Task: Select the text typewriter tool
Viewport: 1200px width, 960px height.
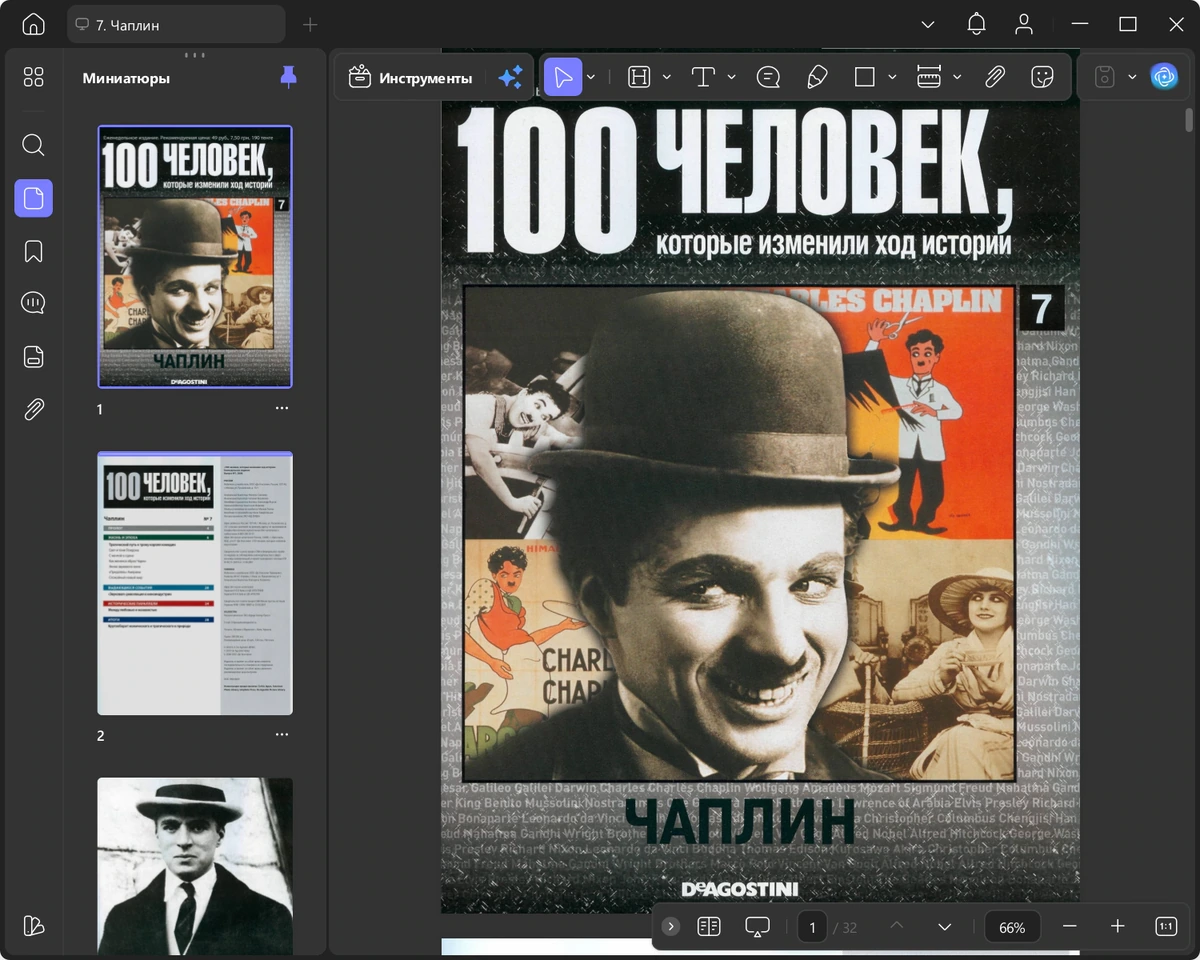Action: click(704, 77)
